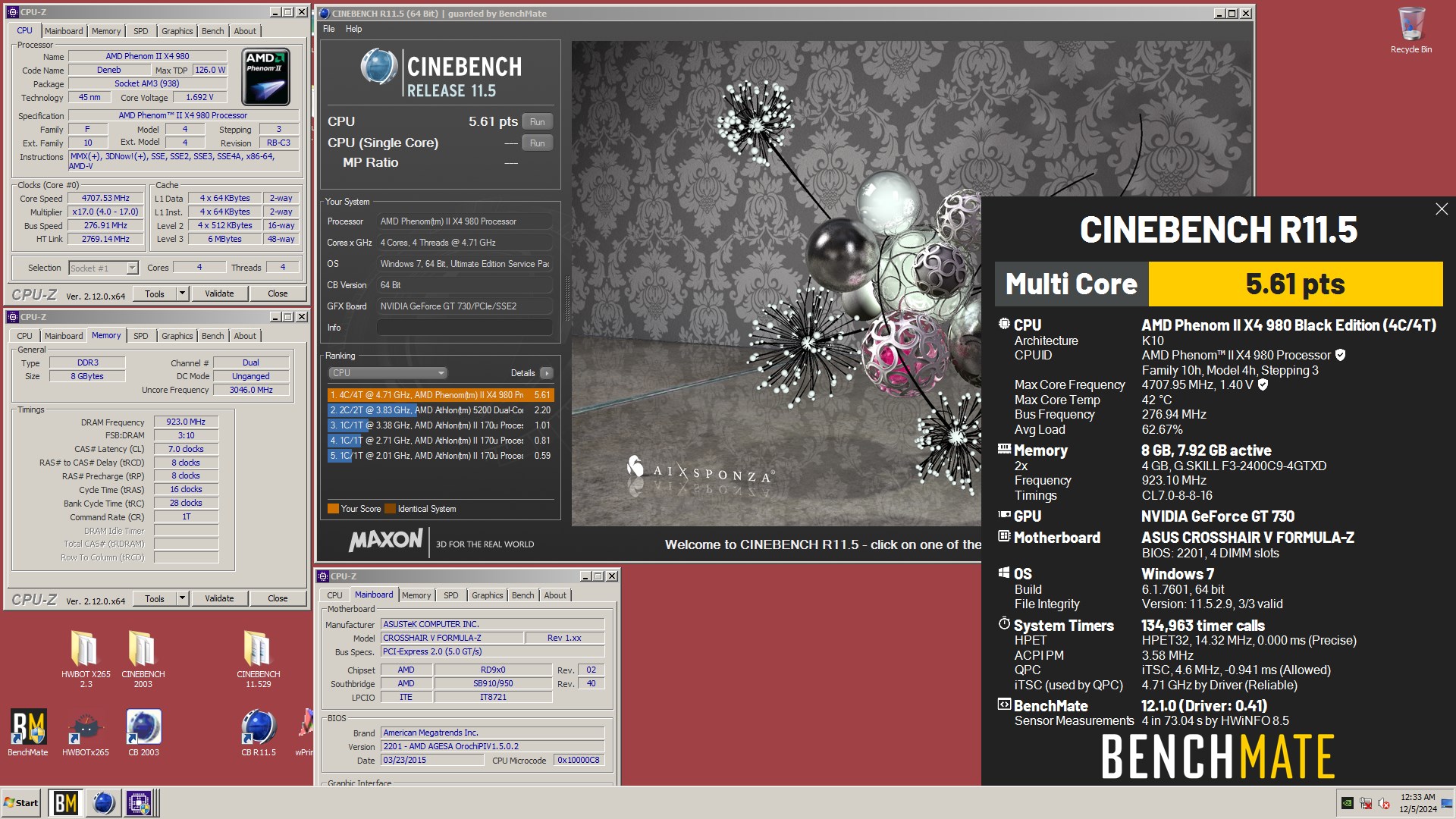Click the Cinebench panel splitter handle

point(566,297)
